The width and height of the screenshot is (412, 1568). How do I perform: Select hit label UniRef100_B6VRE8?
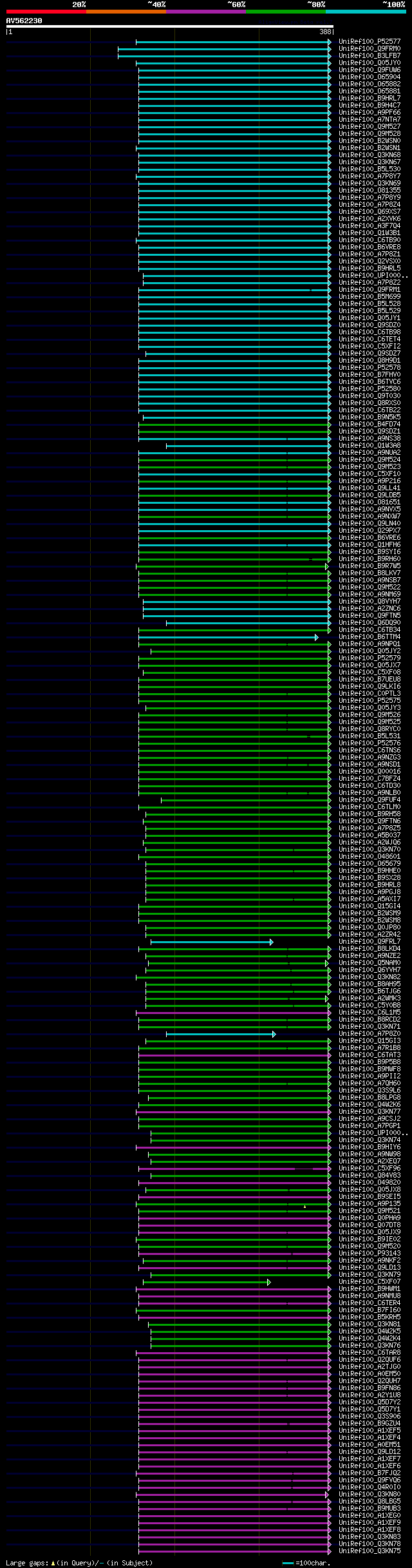pos(370,247)
